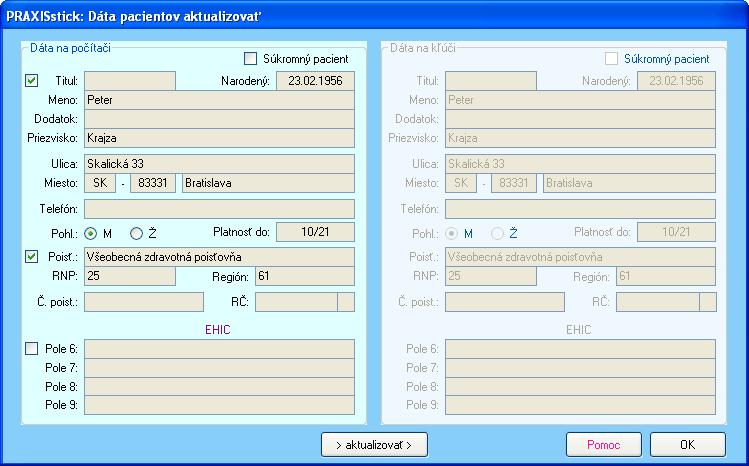
Task: Uncheck the Titul checkbox
Action: click(x=31, y=81)
